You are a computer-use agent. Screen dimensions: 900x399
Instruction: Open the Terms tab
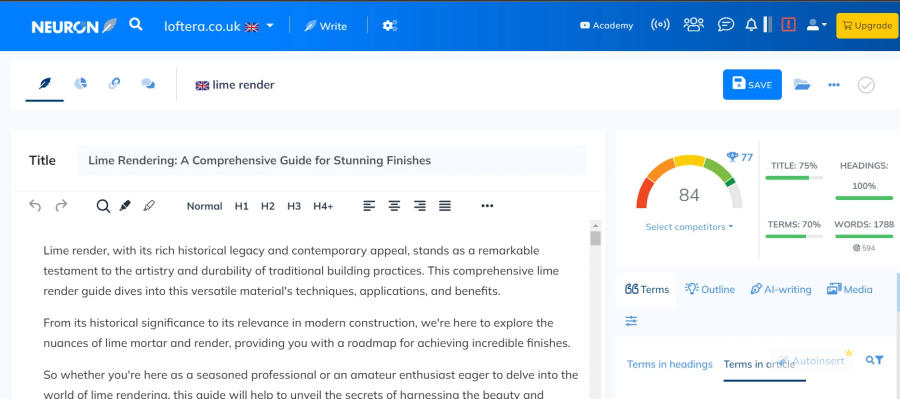(647, 289)
